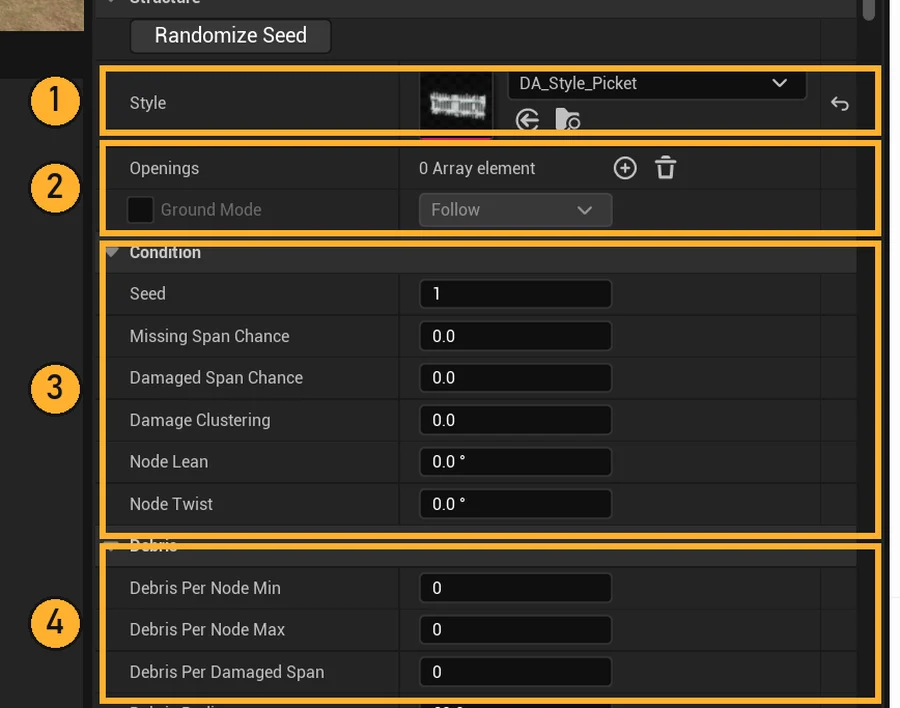Enable the Ground Mode override checkbox
The height and width of the screenshot is (708, 900).
(x=140, y=210)
